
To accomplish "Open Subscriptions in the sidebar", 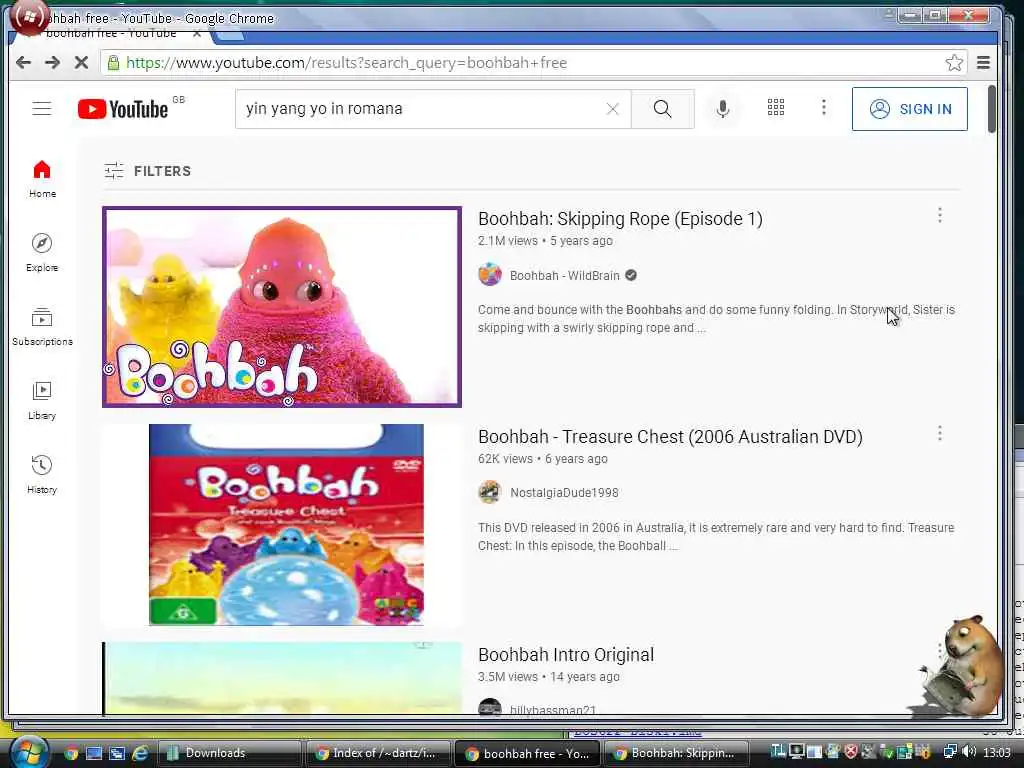I will [x=42, y=327].
